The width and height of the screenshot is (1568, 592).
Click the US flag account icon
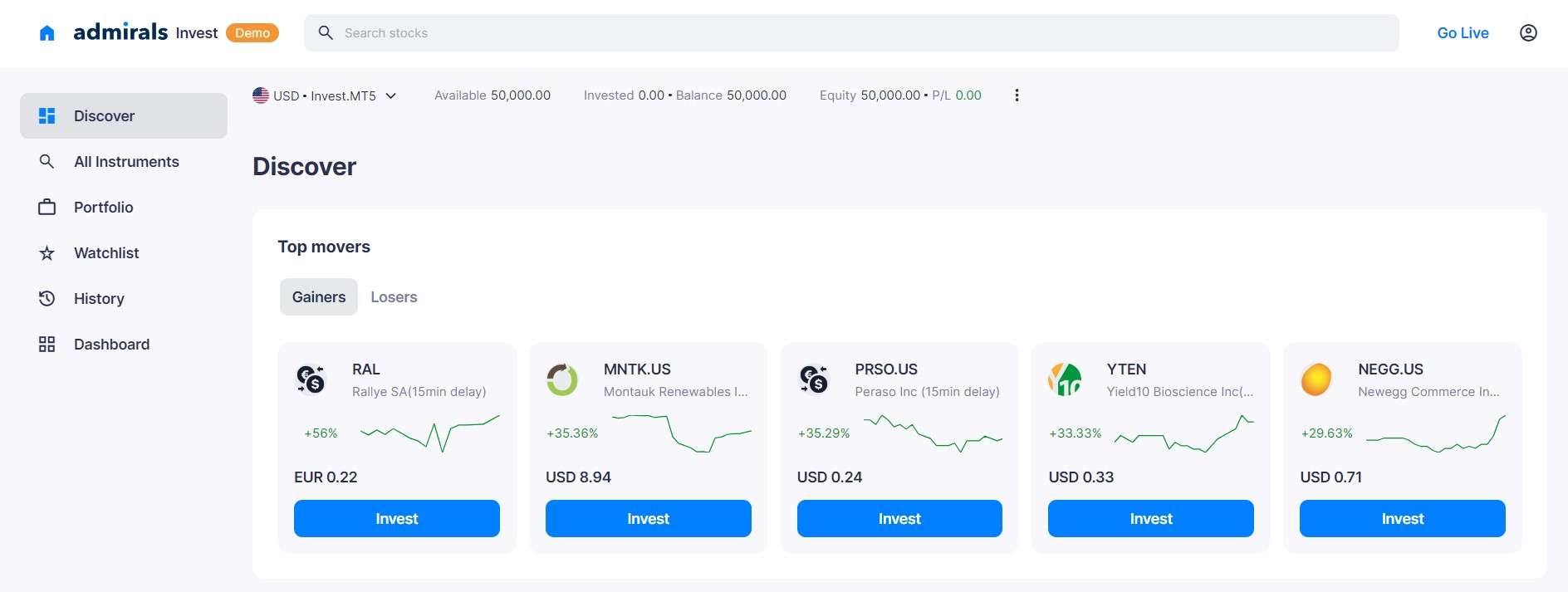261,95
